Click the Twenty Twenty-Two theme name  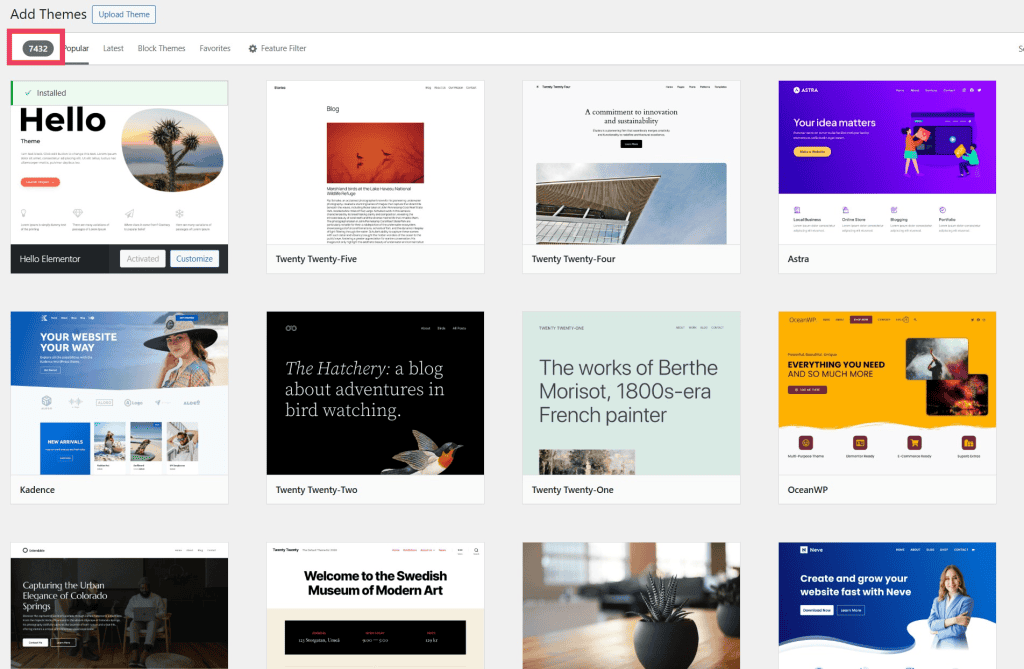tap(316, 489)
